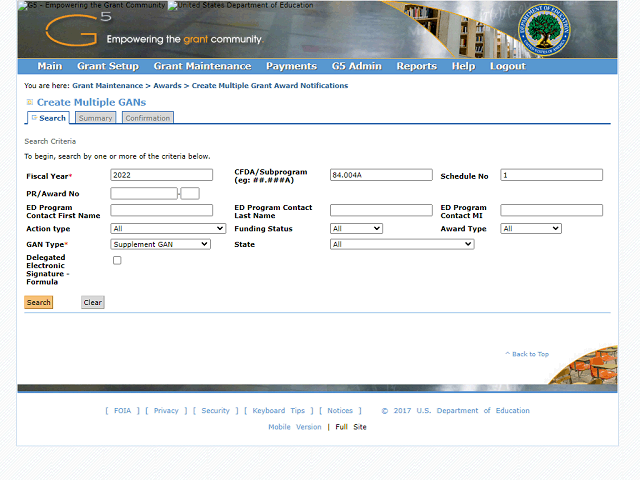Change the GAN Type Supplement GAN dropdown
This screenshot has height=480, width=640.
point(160,244)
